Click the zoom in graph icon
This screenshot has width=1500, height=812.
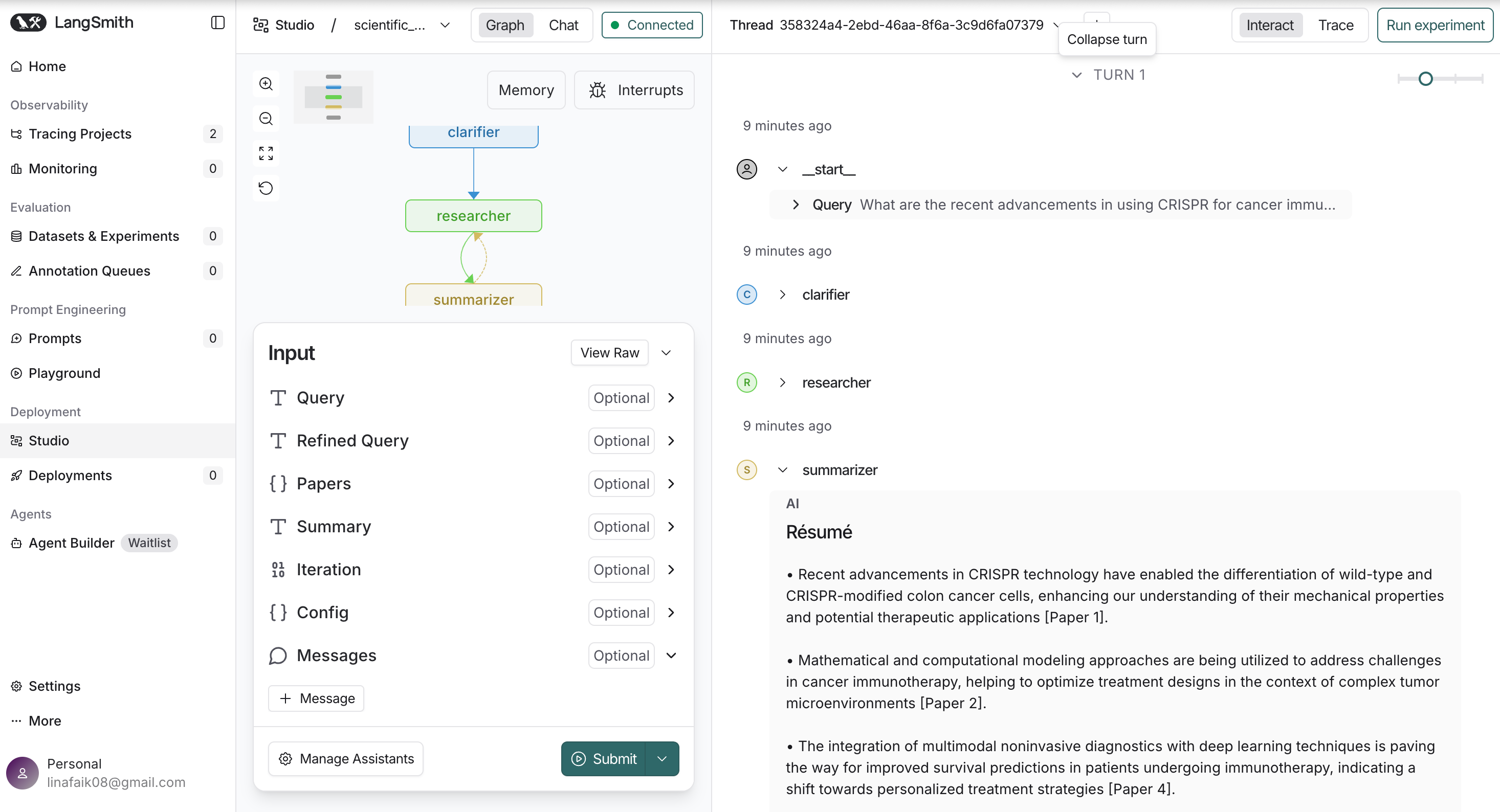(266, 83)
